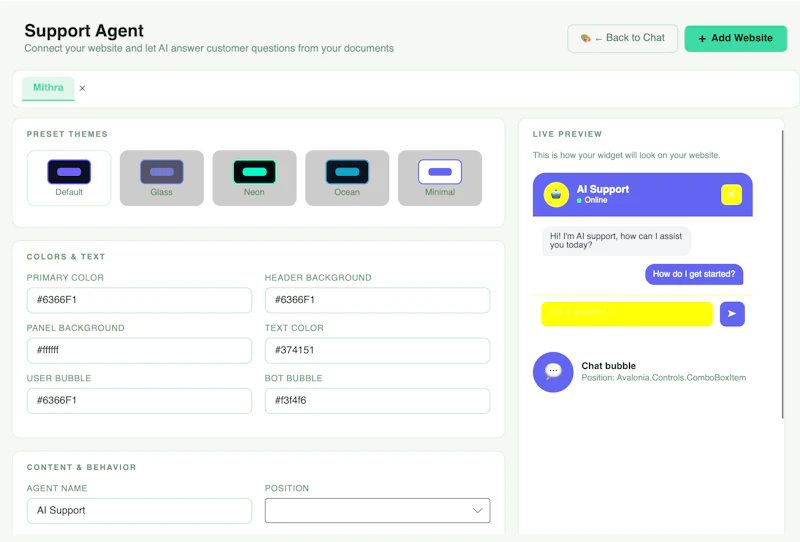Screen dimensions: 800x542
Task: Click the 'Support Agent' page heading
Action: 84,31
